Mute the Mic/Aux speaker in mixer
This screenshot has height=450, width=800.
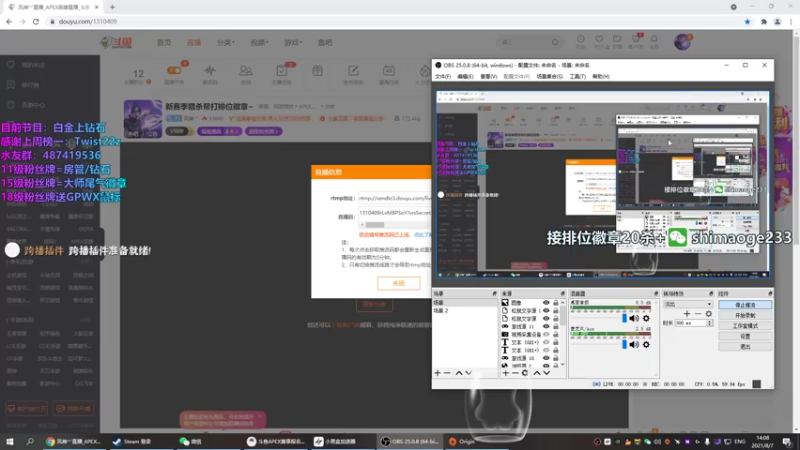click(634, 345)
